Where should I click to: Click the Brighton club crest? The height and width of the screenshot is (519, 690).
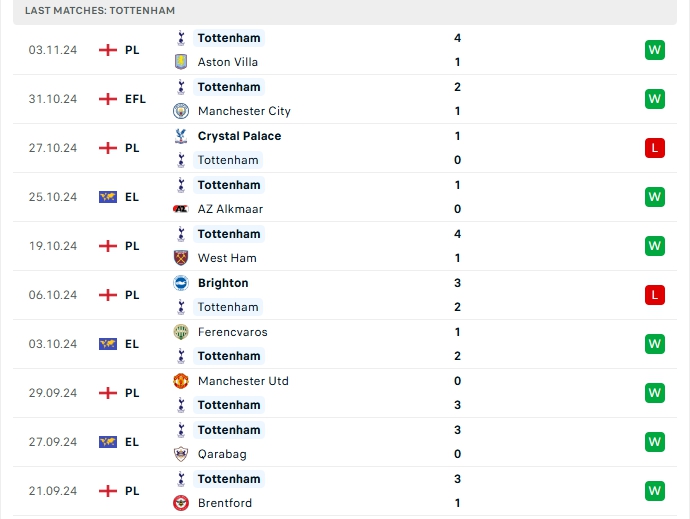(181, 283)
